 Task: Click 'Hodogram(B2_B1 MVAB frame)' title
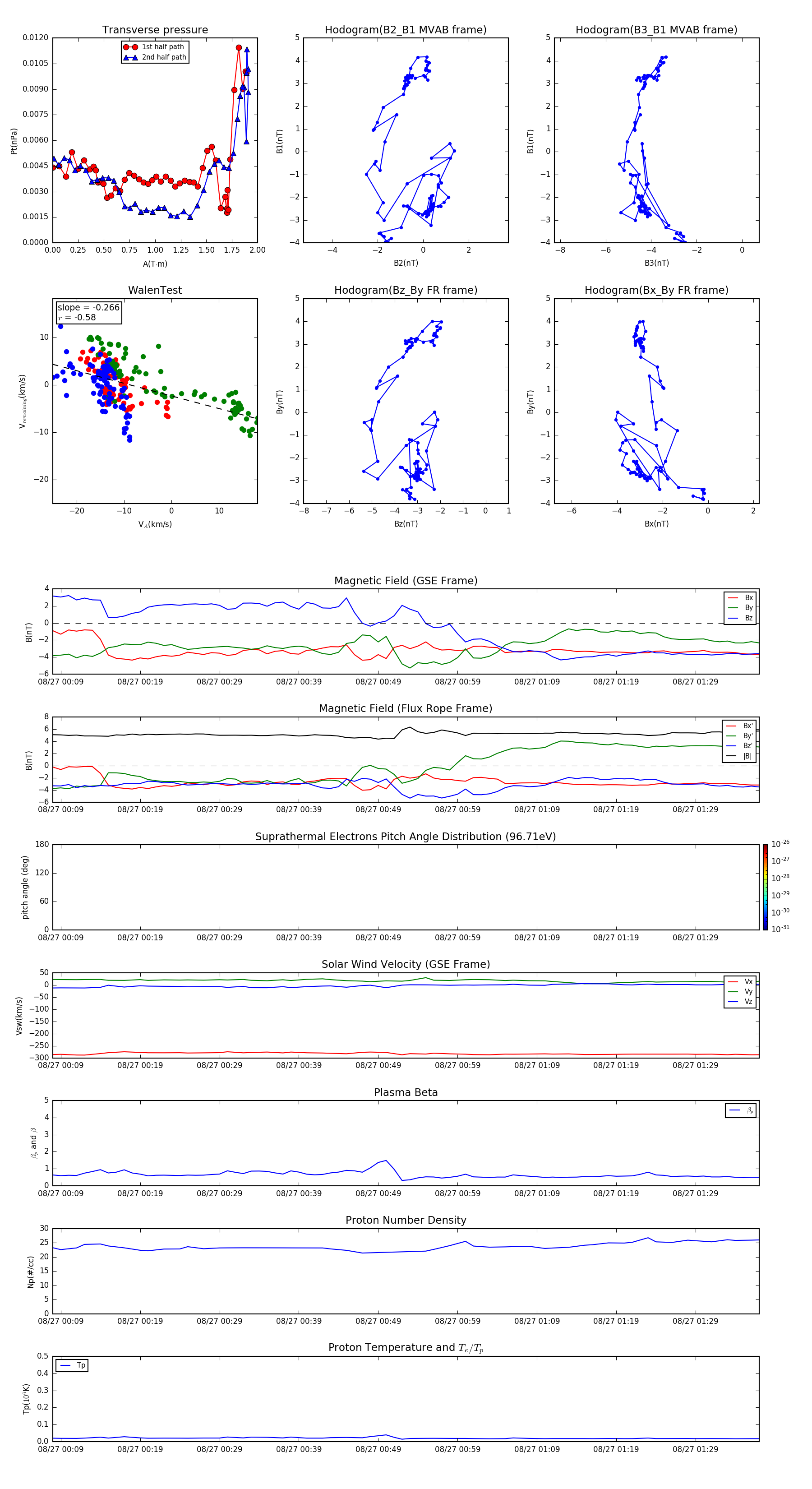(406, 30)
